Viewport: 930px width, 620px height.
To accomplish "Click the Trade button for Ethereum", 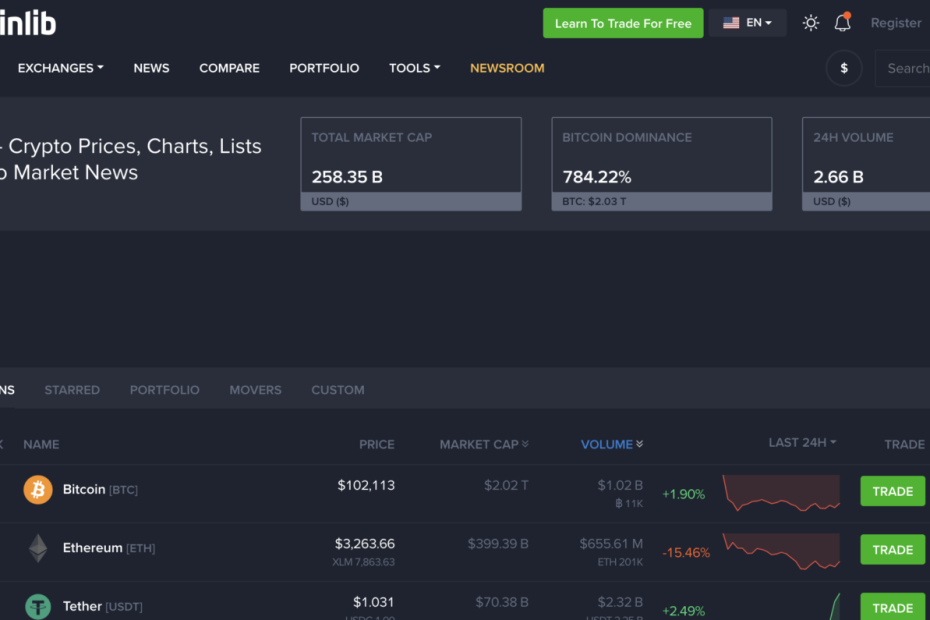I will pos(893,549).
